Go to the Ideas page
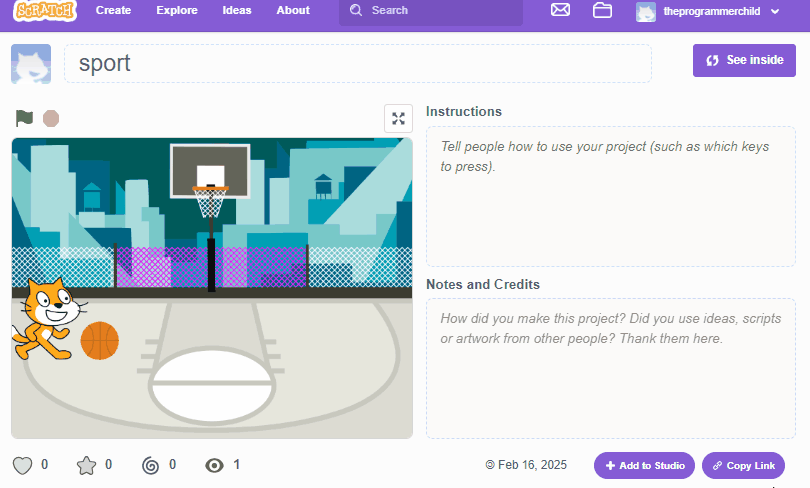This screenshot has width=810, height=488. [237, 10]
